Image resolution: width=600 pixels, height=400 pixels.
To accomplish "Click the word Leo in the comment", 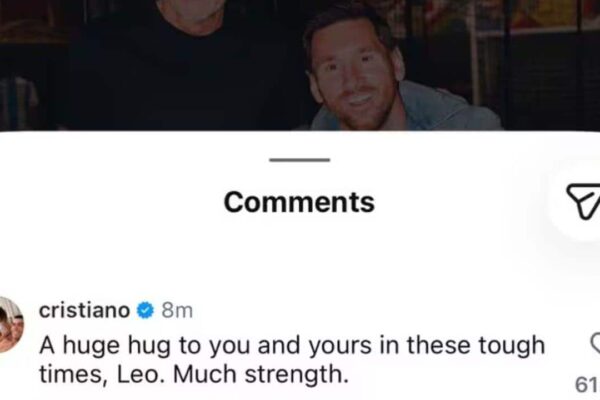I will [137, 374].
